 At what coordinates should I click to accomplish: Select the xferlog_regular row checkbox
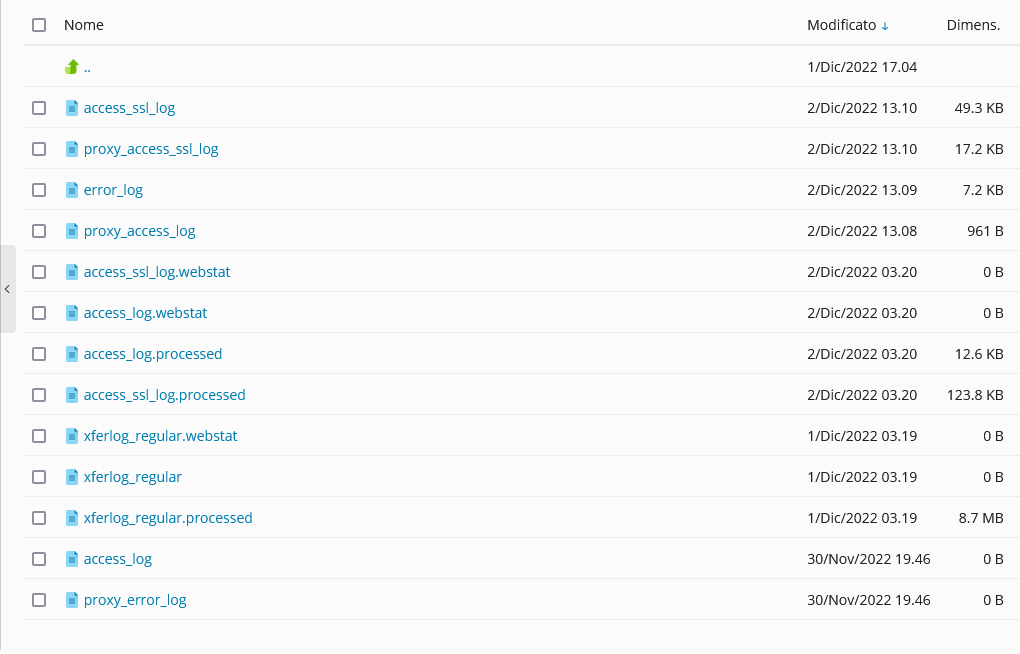point(39,477)
